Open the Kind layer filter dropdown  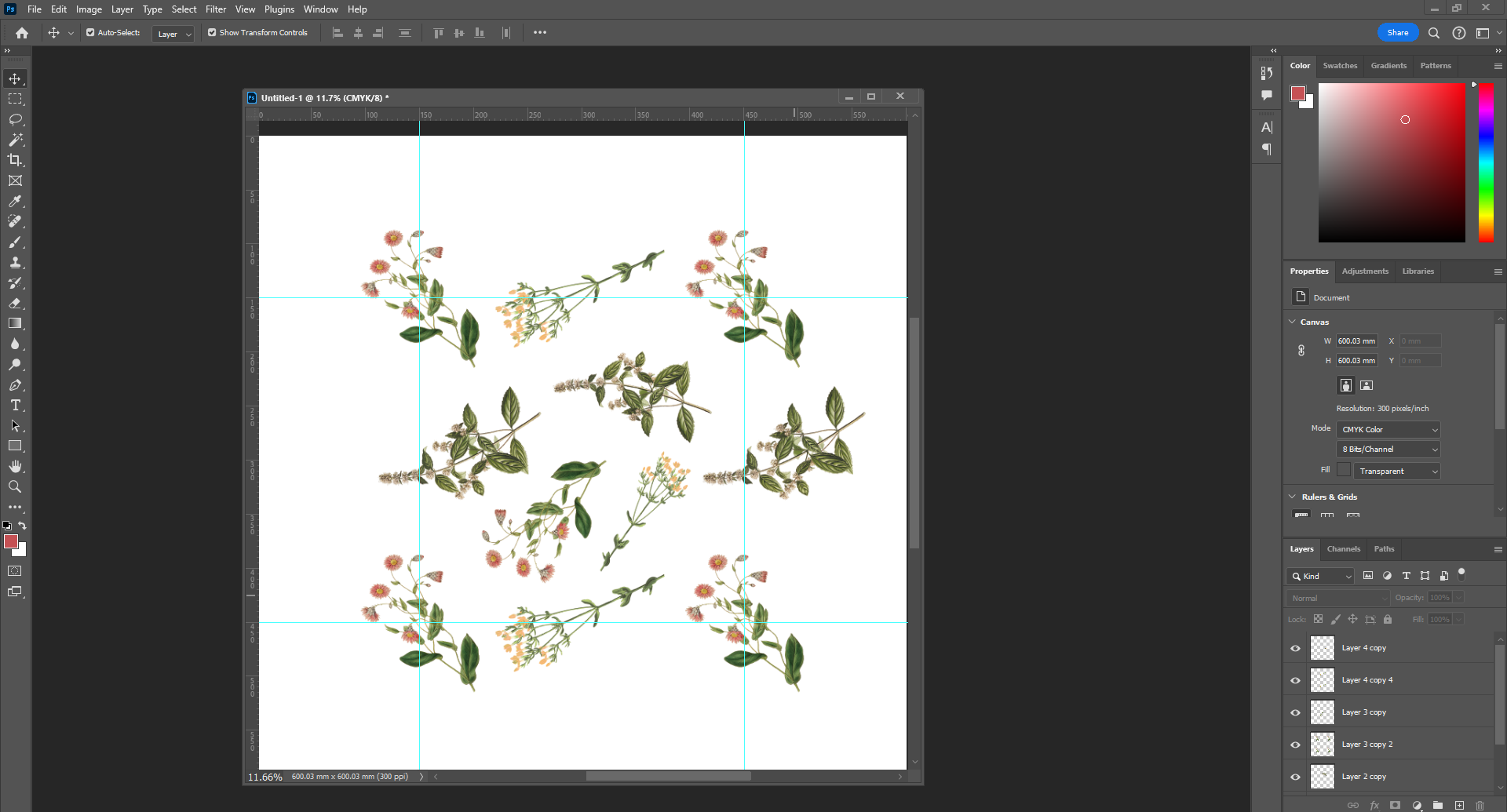click(1320, 576)
